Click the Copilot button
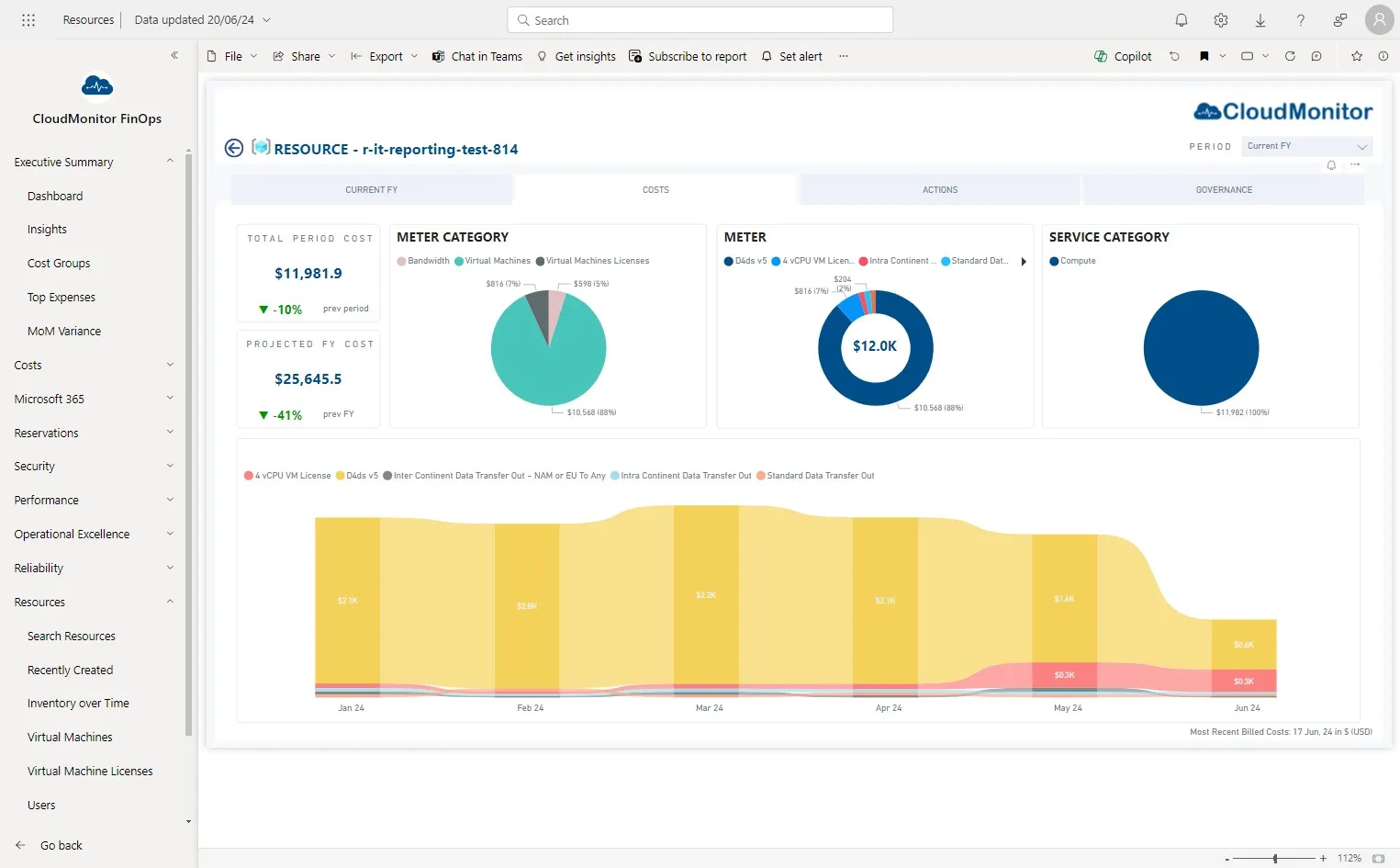 pyautogui.click(x=1123, y=56)
